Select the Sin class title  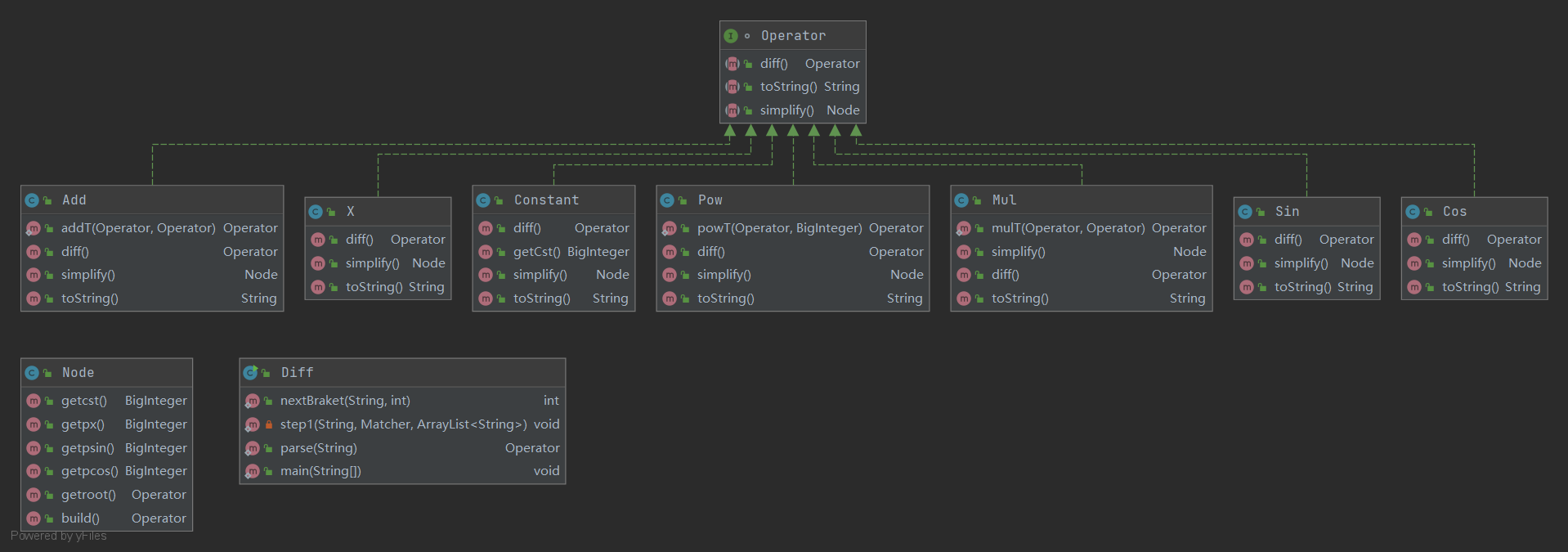coord(1287,212)
